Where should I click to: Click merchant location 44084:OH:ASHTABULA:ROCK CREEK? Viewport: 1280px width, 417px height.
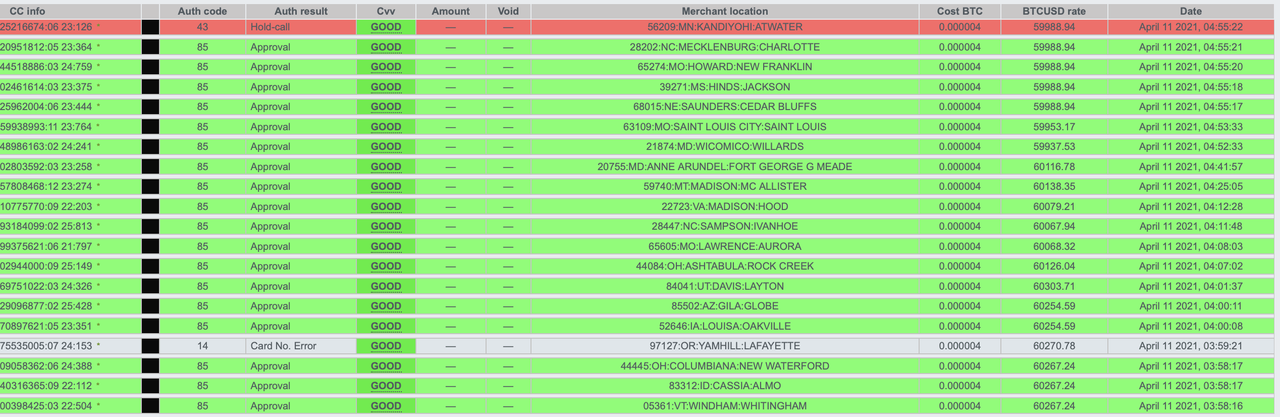pyautogui.click(x=725, y=267)
